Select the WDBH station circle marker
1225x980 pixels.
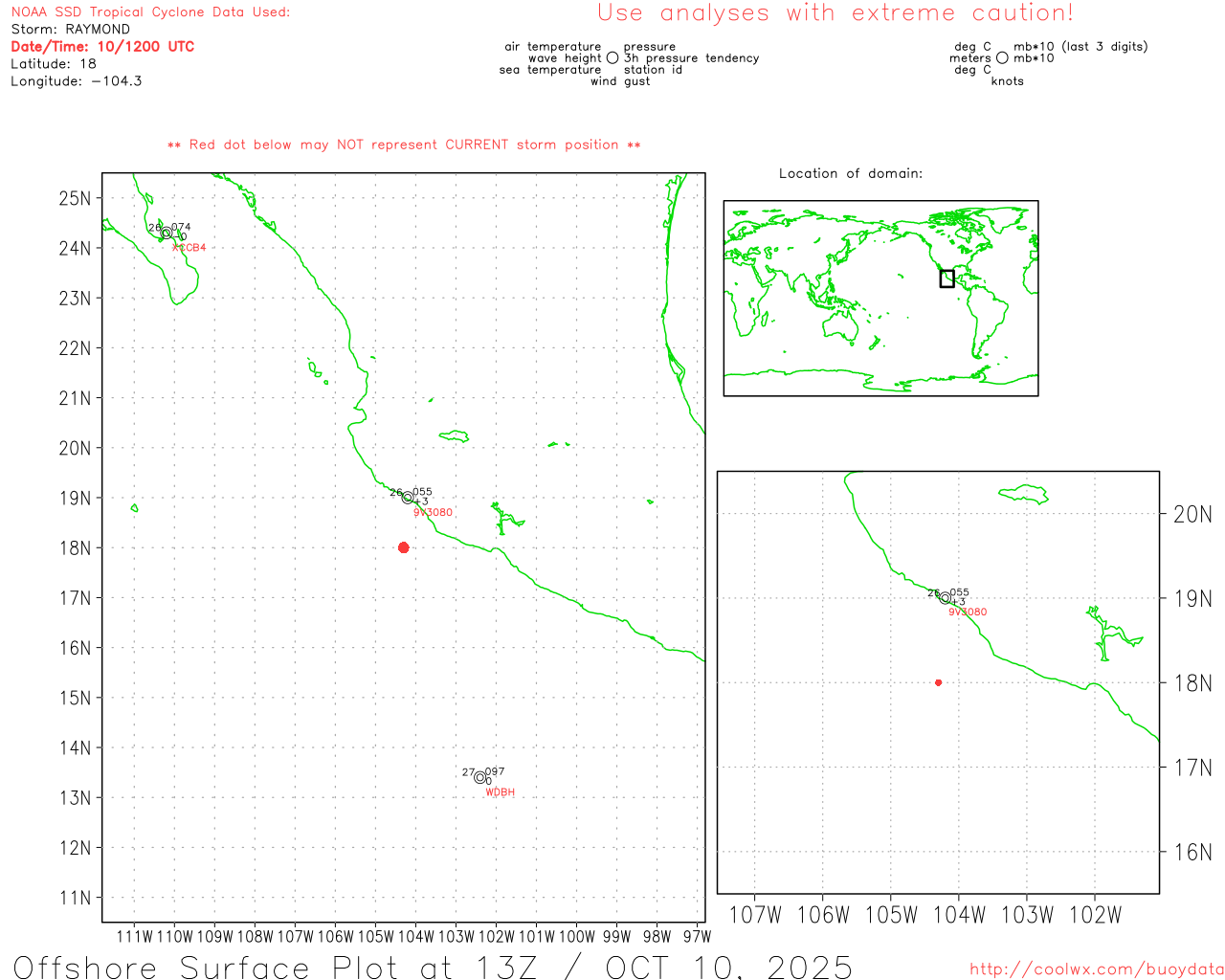click(480, 778)
